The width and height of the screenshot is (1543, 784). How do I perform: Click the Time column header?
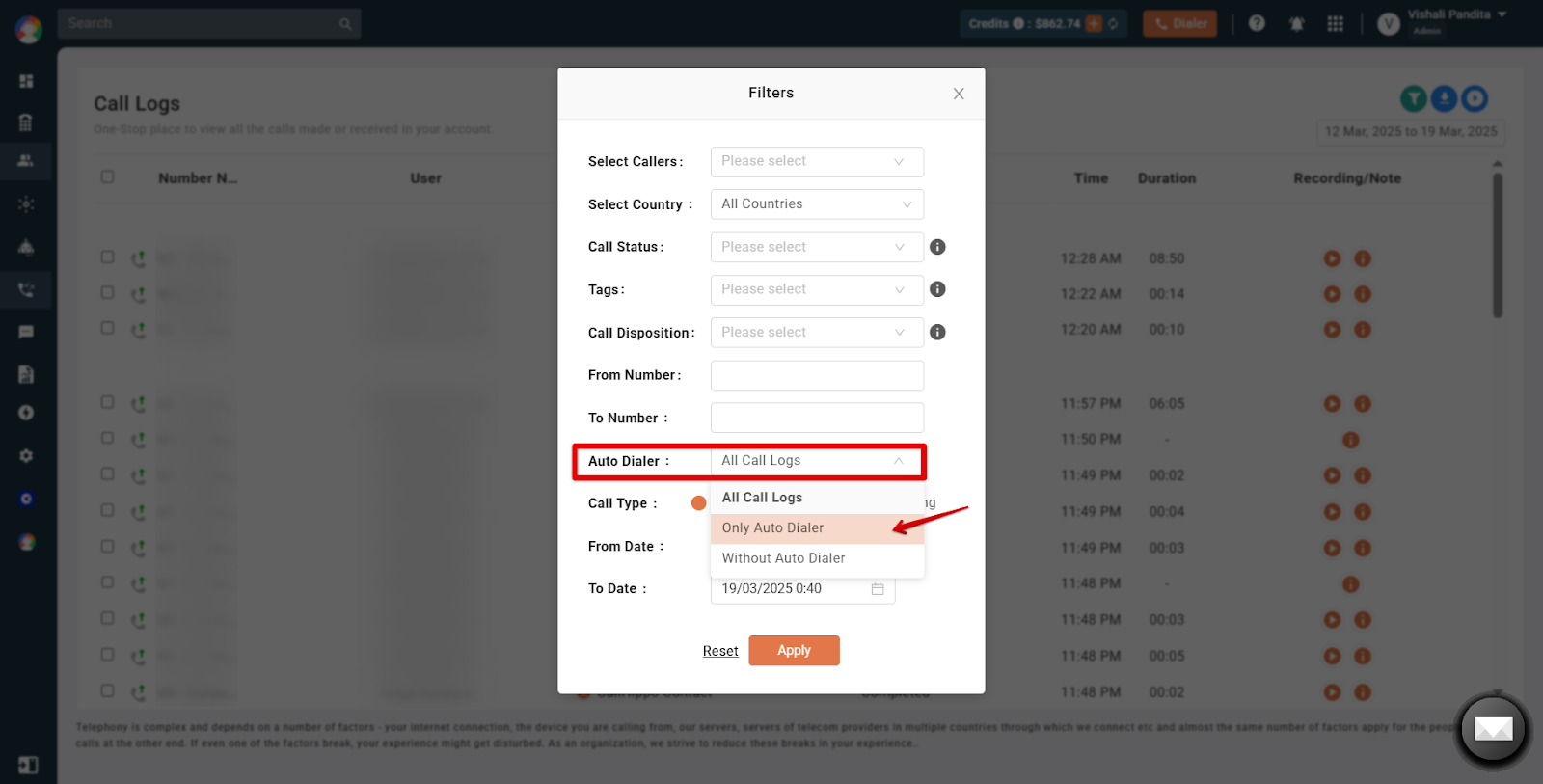click(x=1091, y=178)
